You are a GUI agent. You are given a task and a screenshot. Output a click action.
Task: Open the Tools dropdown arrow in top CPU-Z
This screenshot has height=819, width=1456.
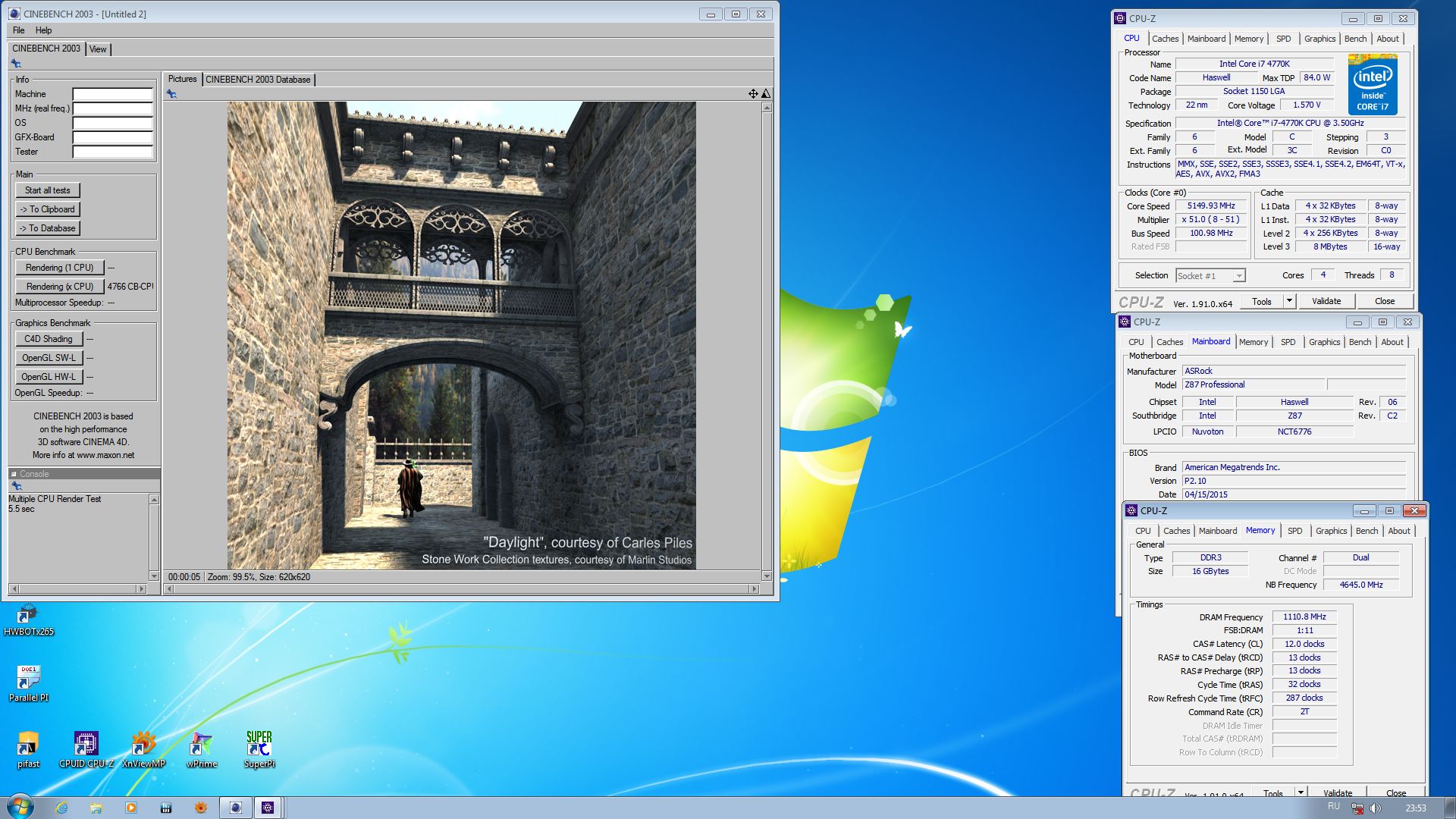1289,301
